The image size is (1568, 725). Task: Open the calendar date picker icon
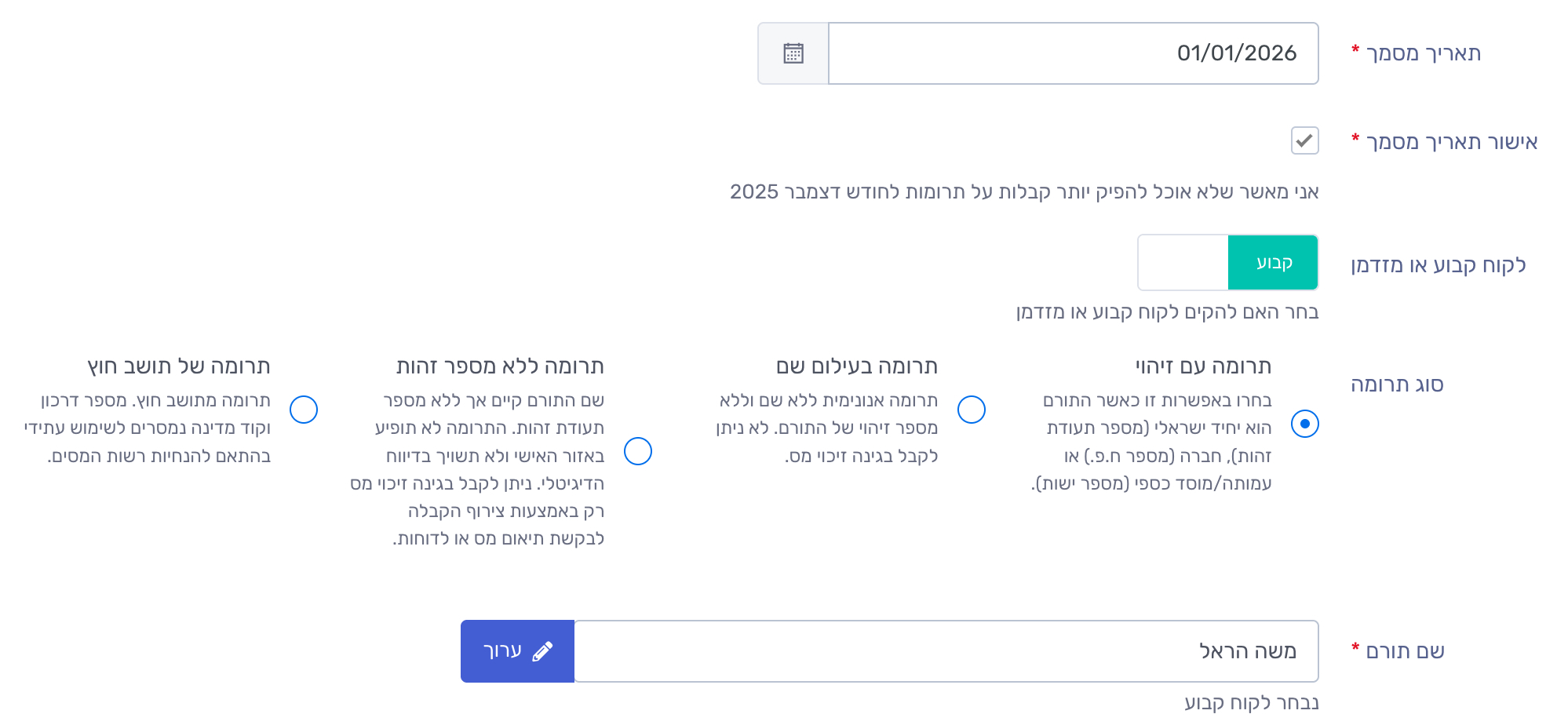click(793, 53)
